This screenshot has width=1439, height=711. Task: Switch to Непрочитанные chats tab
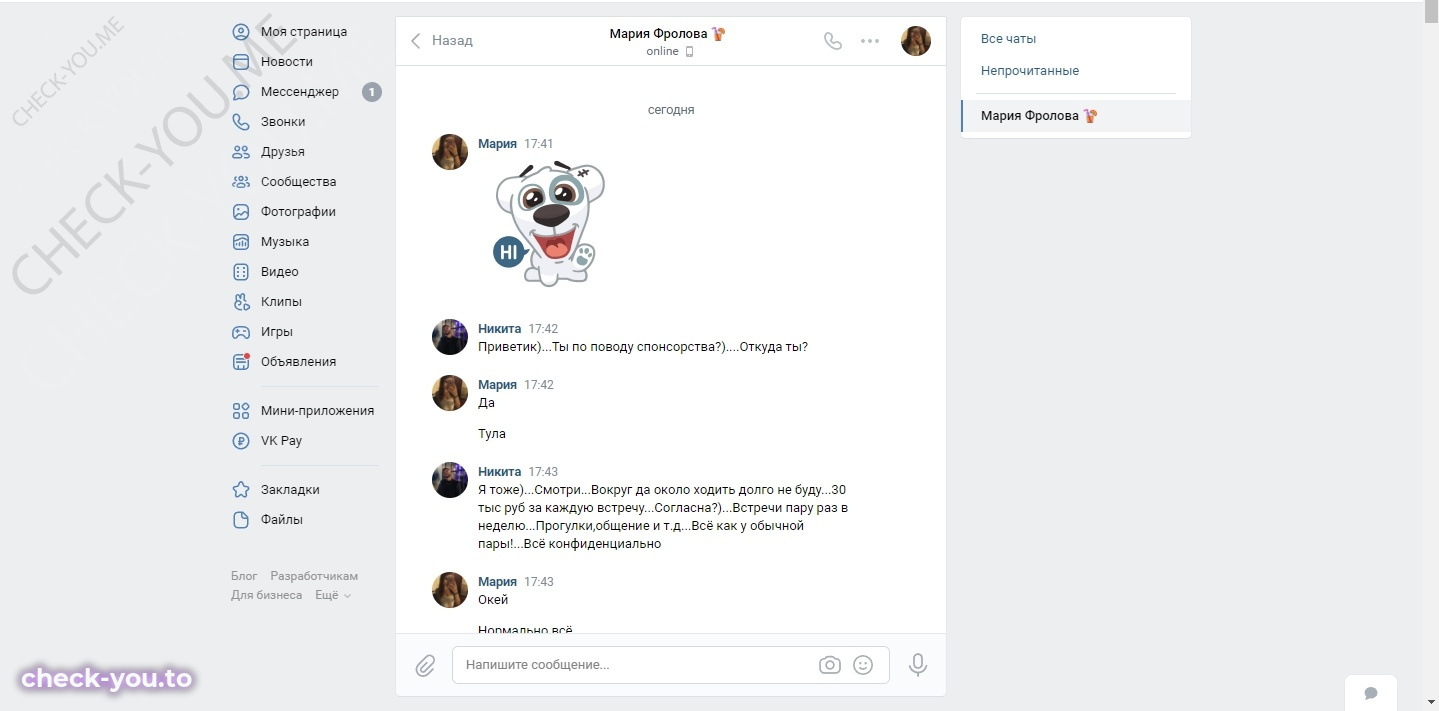pos(1030,71)
